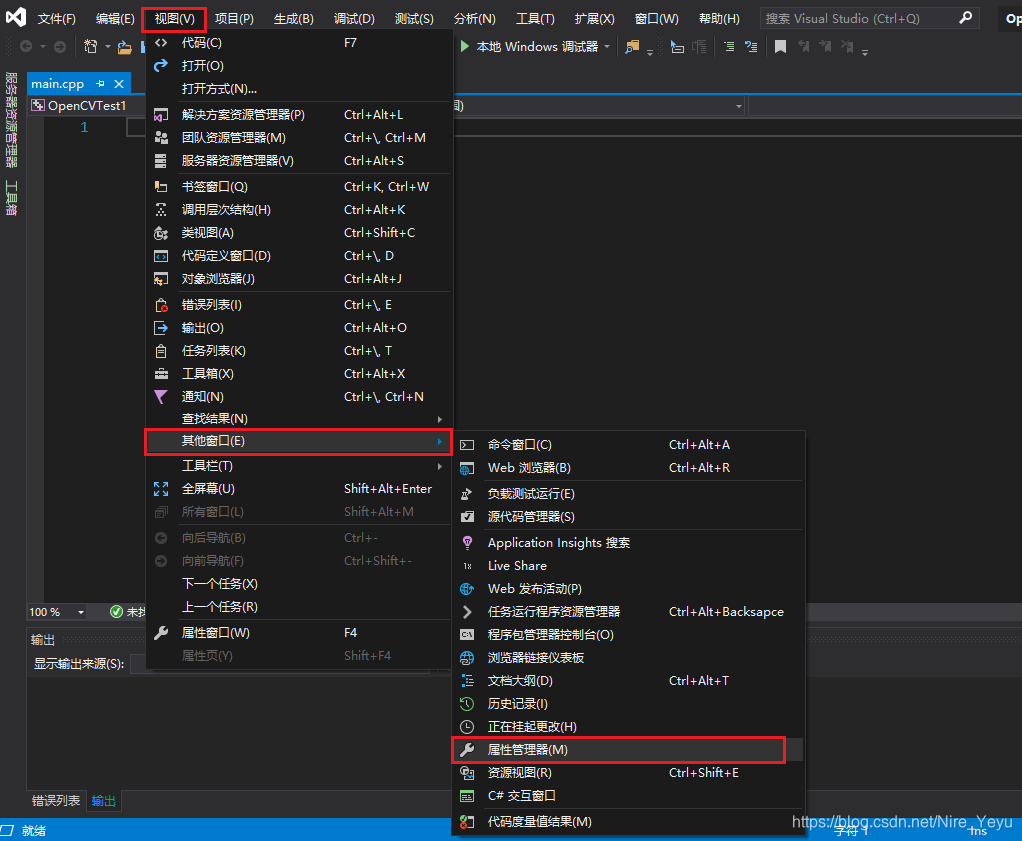The width and height of the screenshot is (1022, 841).
Task: Open the Toolbox (工具箱) side tab
Action: (x=11, y=198)
